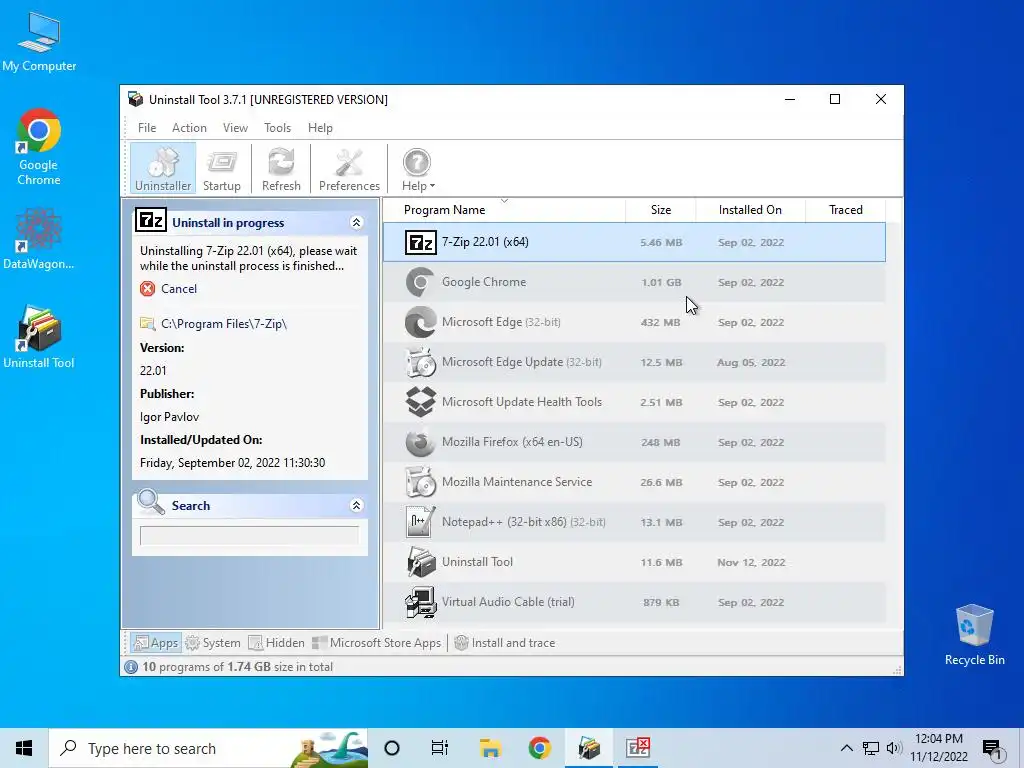Select the Microsoft Update Health Tools icon
1024x768 pixels.
click(x=421, y=402)
